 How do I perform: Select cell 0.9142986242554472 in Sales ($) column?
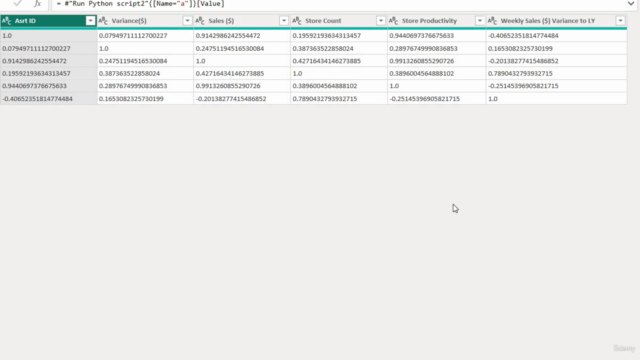tap(242, 36)
